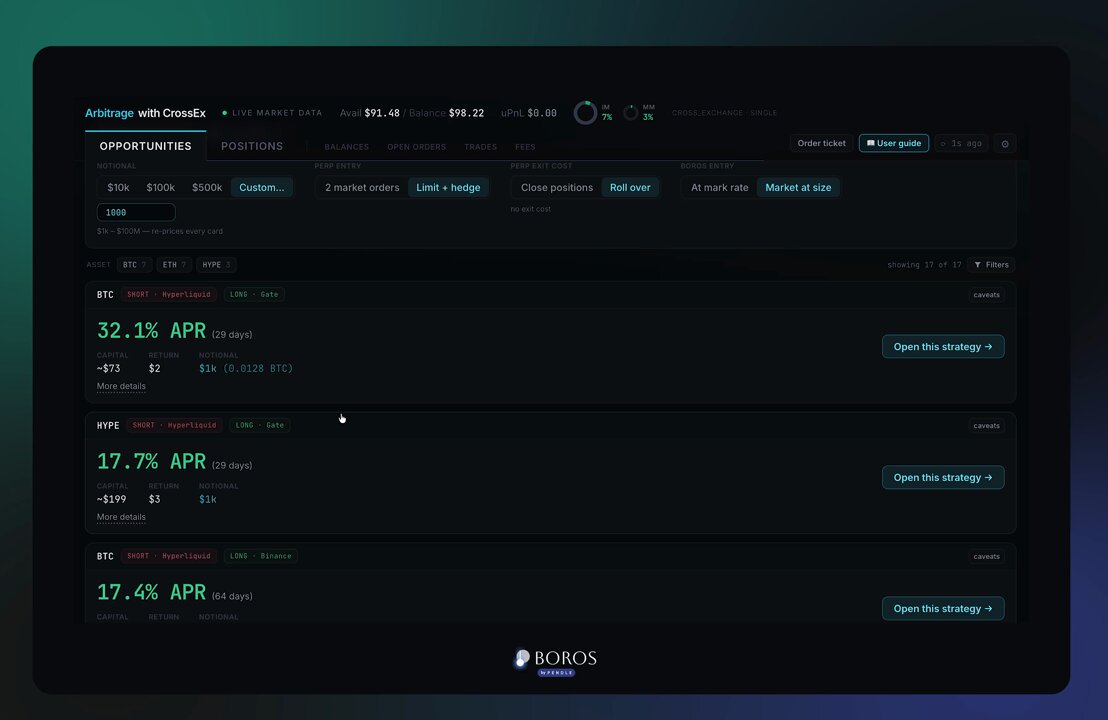Filter assets by ETH chip
Screen dimensions: 1108x720
(174, 265)
